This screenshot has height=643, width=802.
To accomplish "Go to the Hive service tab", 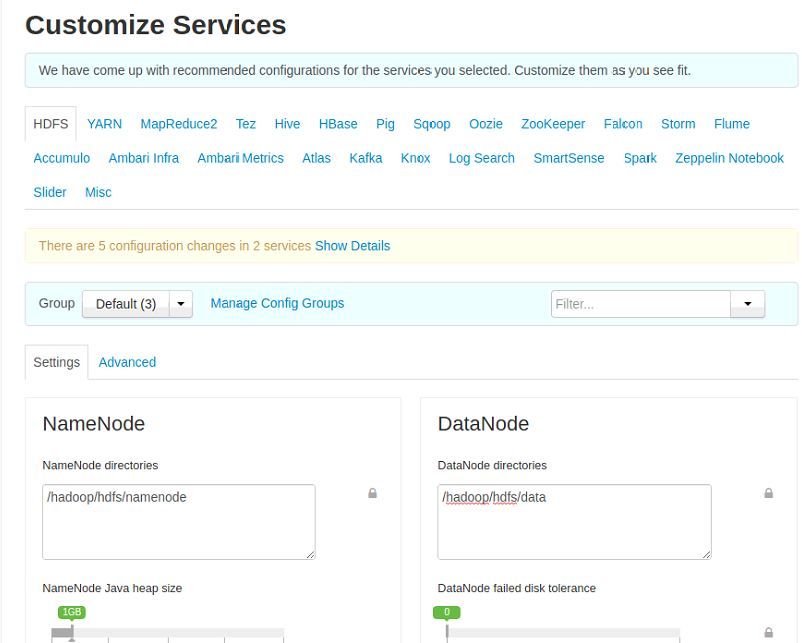I will [x=287, y=124].
